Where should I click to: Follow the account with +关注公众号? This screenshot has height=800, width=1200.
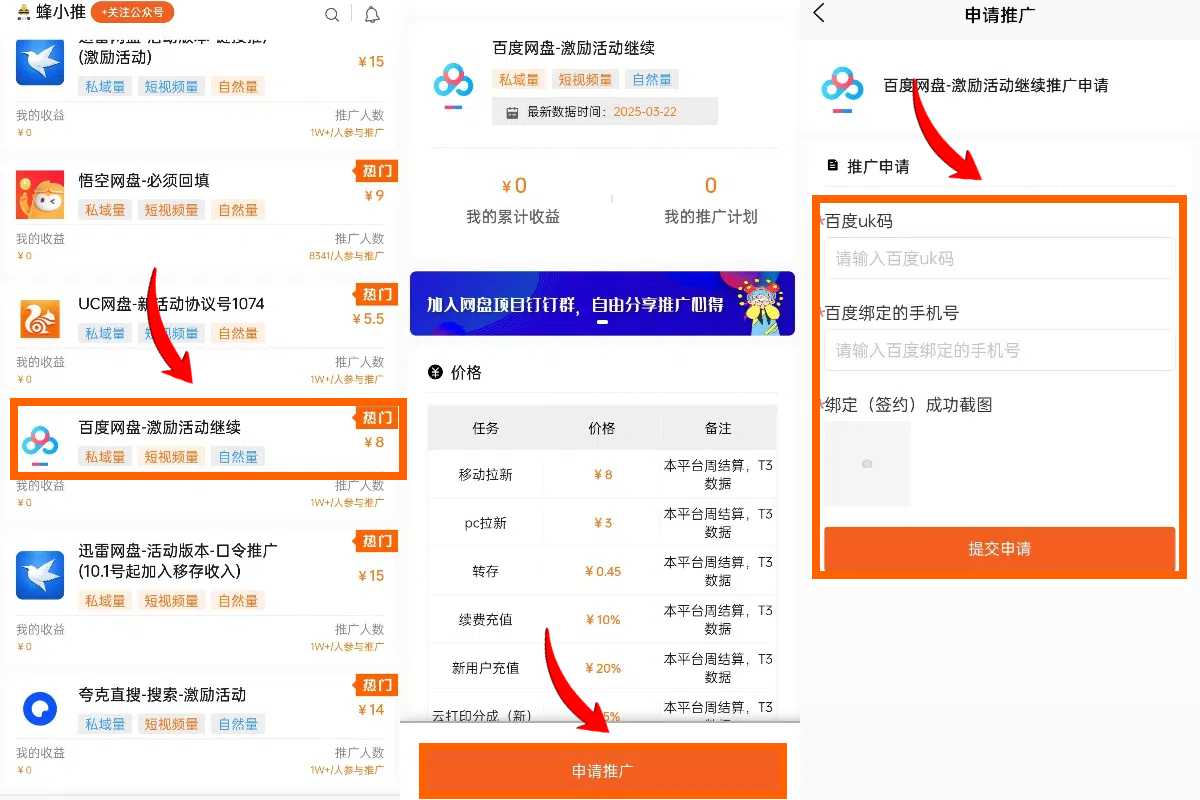(132, 13)
